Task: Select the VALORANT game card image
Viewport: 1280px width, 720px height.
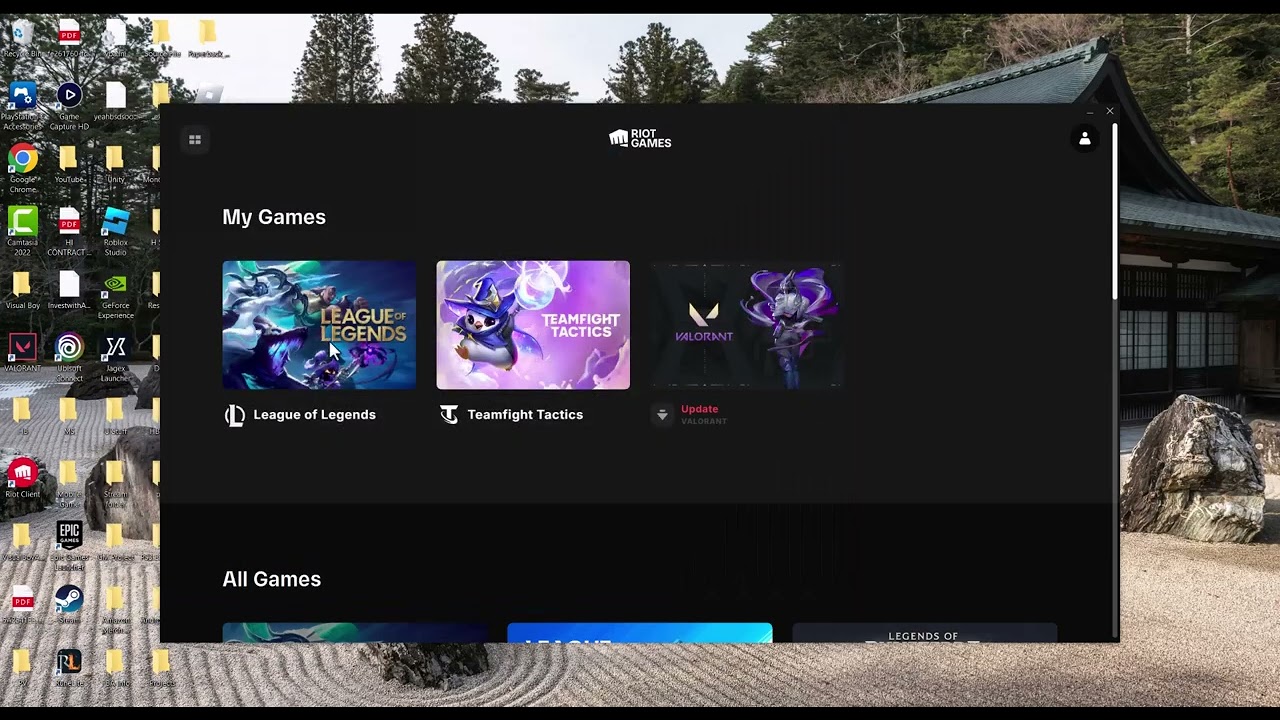Action: coord(747,325)
